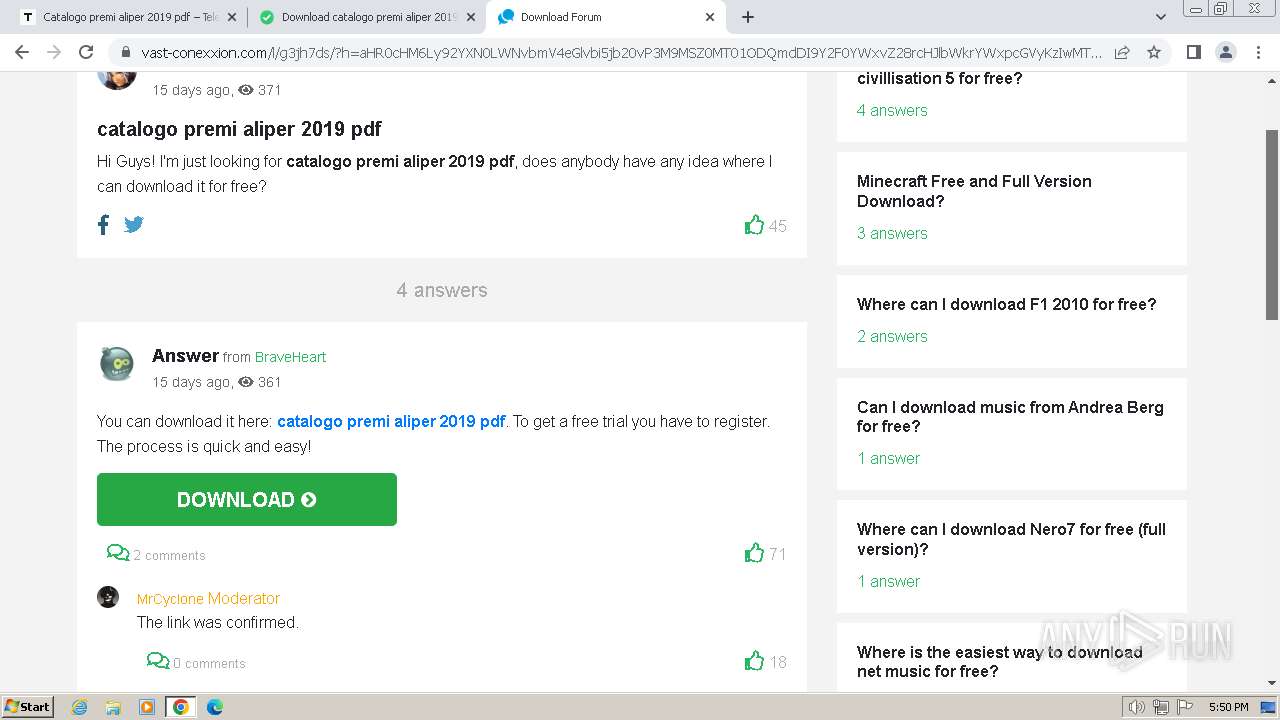
Task: Open the Chrome profile menu
Action: (x=1225, y=52)
